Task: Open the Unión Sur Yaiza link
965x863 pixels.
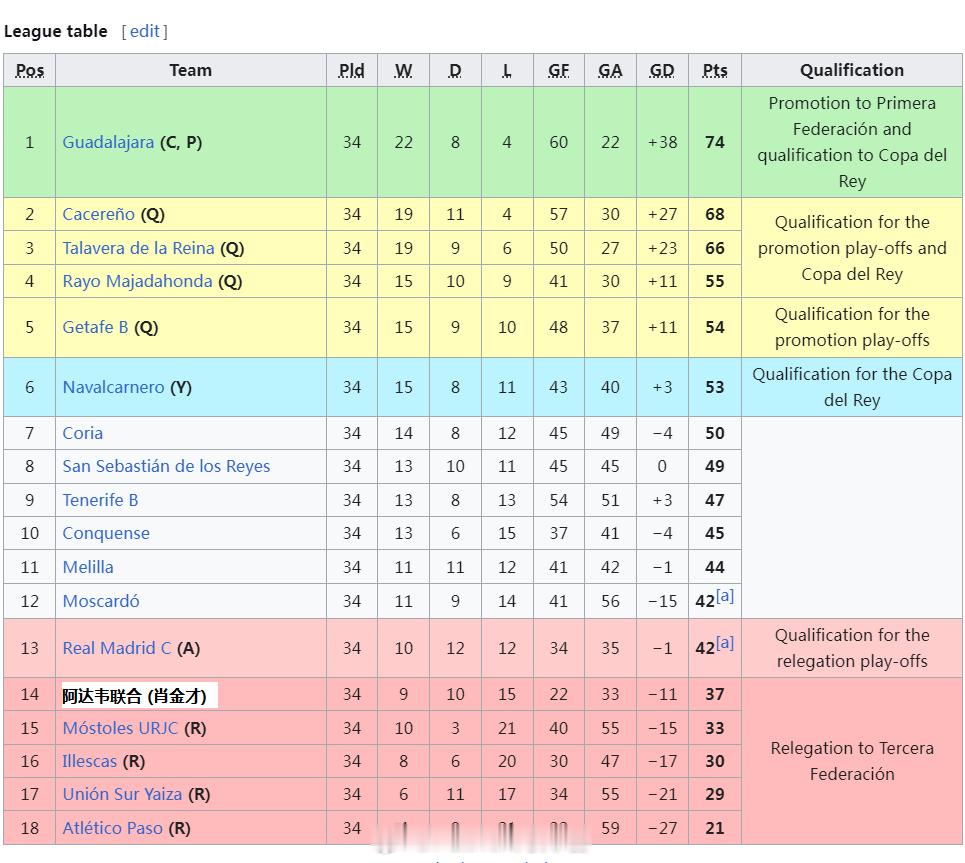Action: [x=122, y=794]
